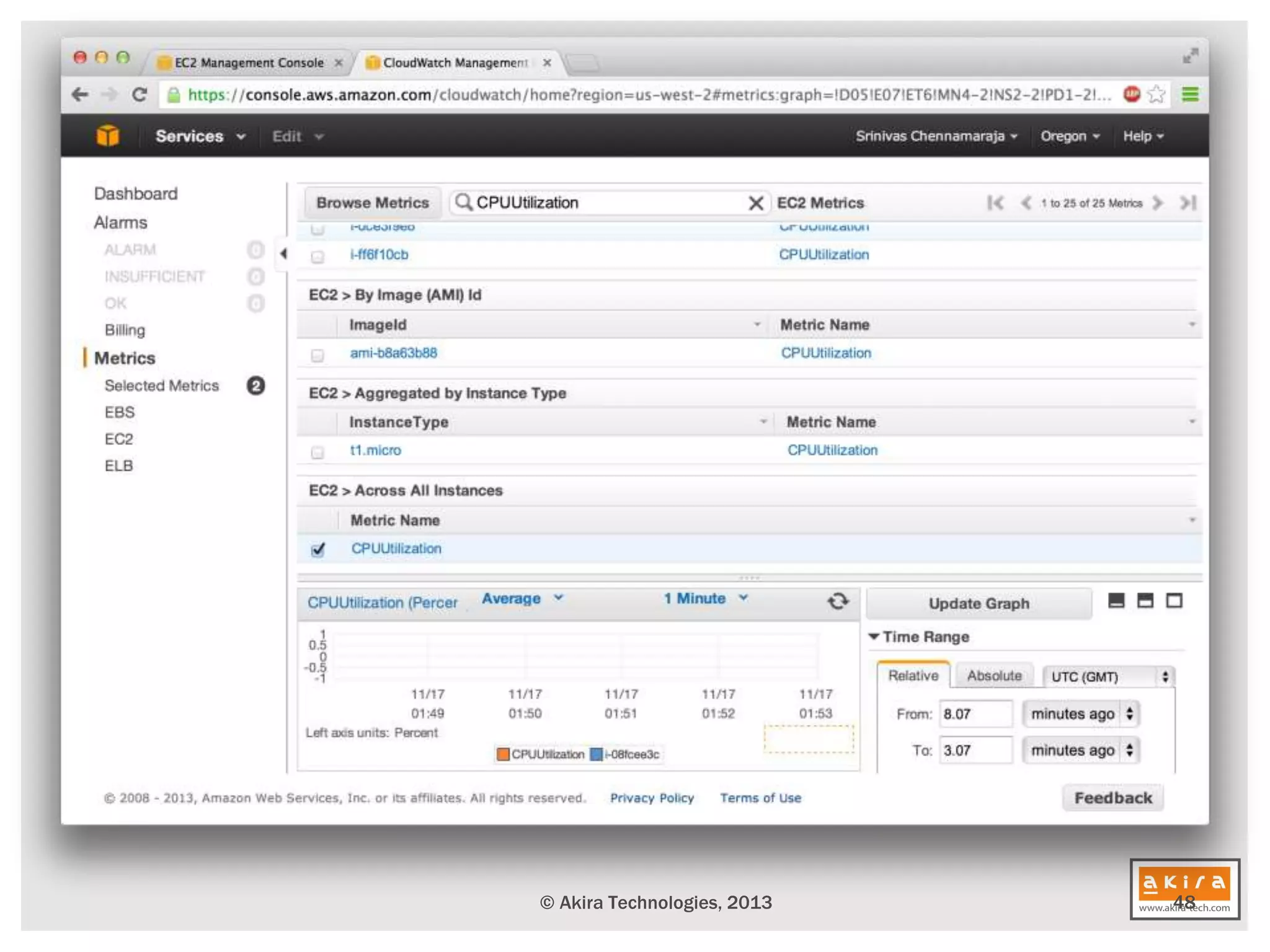
Task: Maximize graph panel with empty square icon
Action: coord(1174,601)
